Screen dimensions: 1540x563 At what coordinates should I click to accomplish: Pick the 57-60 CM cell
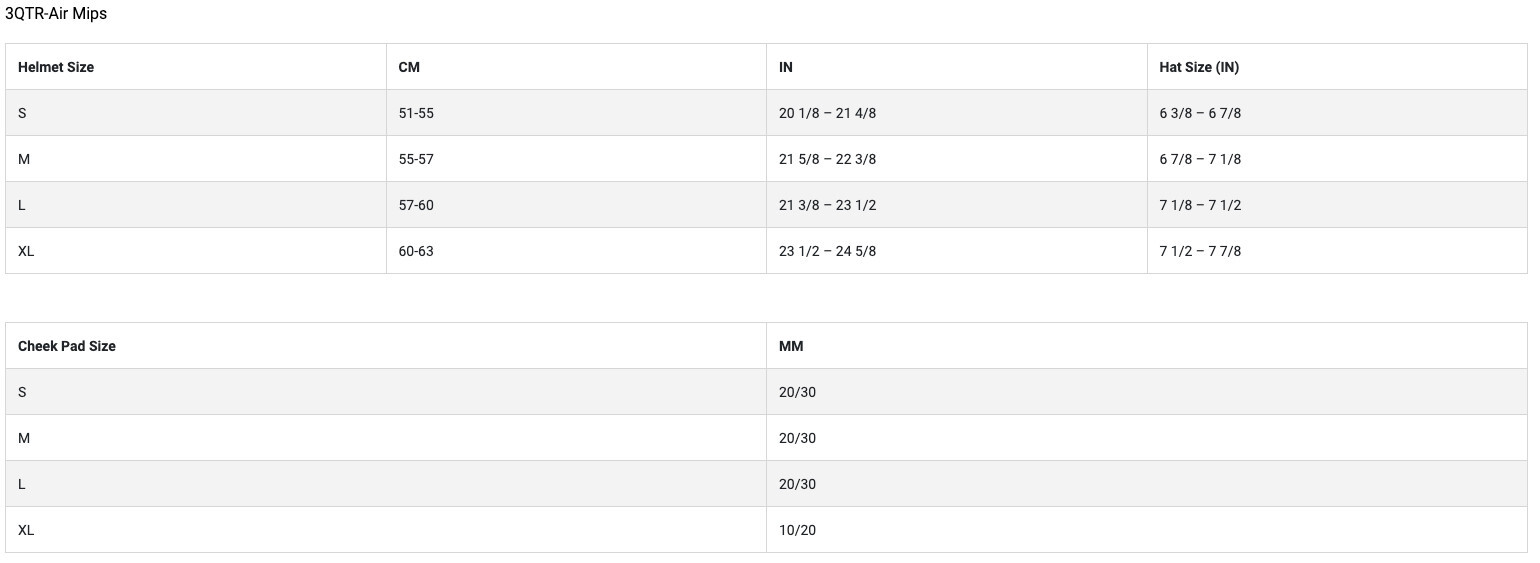point(416,205)
